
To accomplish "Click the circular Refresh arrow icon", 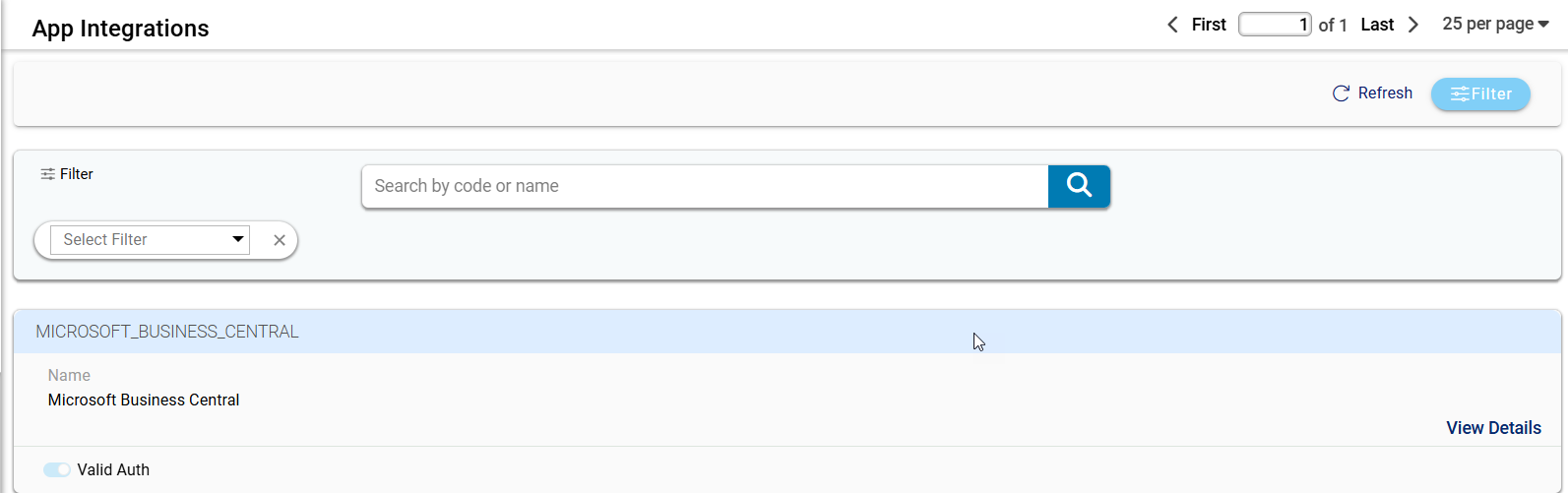I will [1341, 93].
